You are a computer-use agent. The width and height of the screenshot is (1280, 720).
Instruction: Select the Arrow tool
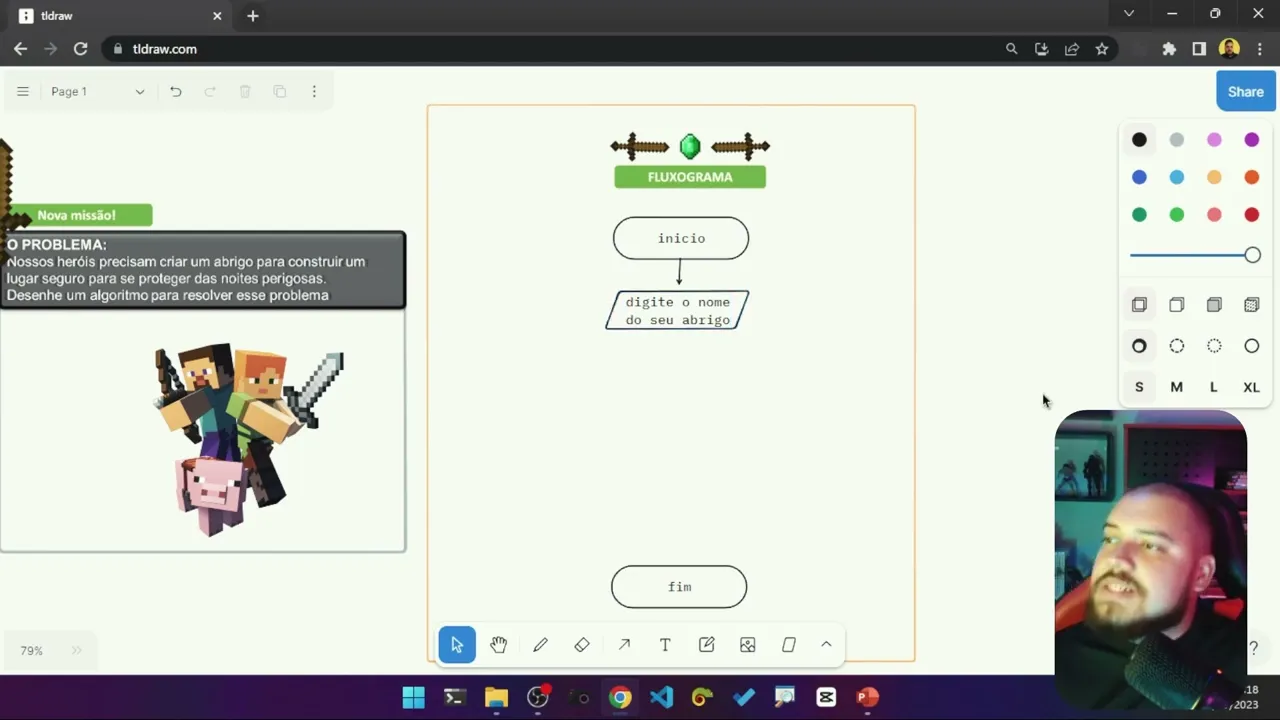click(624, 645)
